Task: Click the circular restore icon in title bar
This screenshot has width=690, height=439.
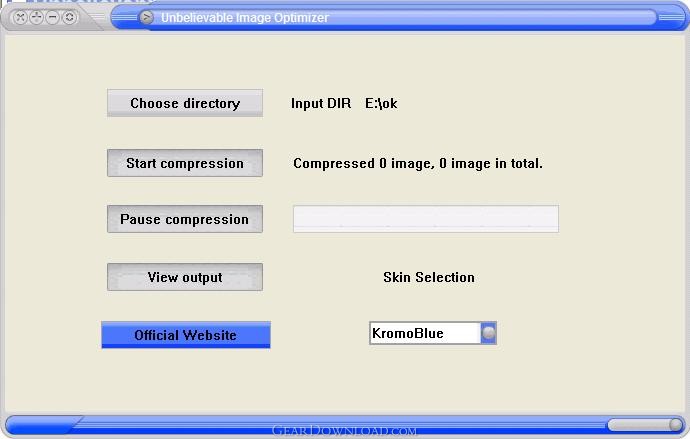Action: pos(69,18)
